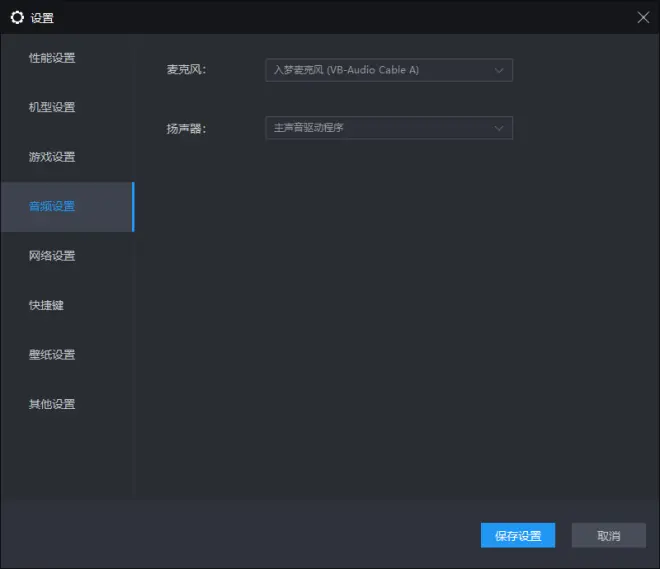Click the microphone dropdown chevron arrow
This screenshot has width=660, height=569.
coord(499,70)
